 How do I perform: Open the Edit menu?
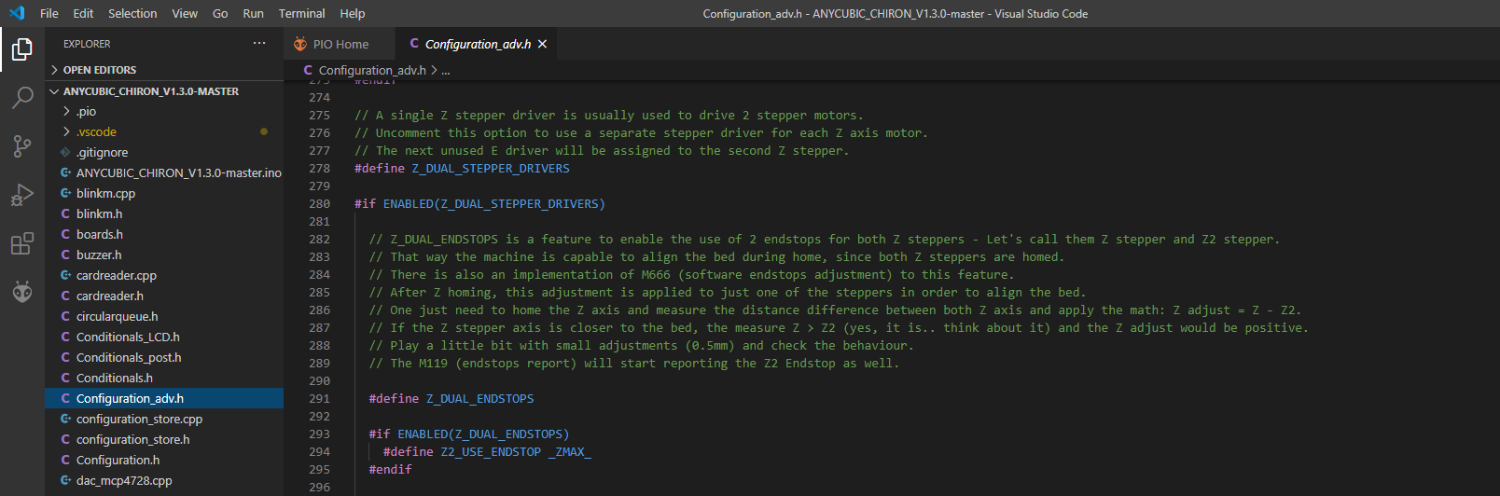(83, 14)
